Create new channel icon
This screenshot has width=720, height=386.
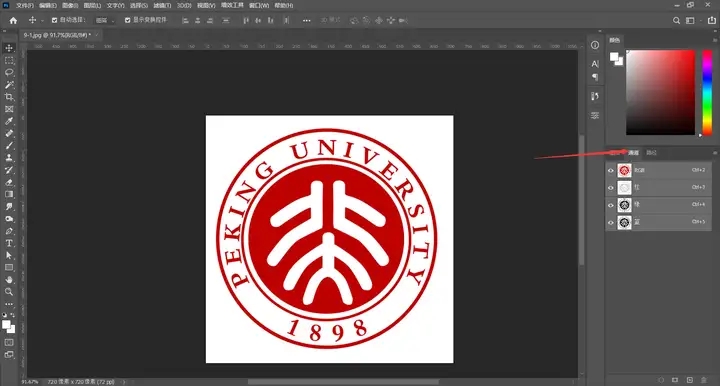(690, 380)
